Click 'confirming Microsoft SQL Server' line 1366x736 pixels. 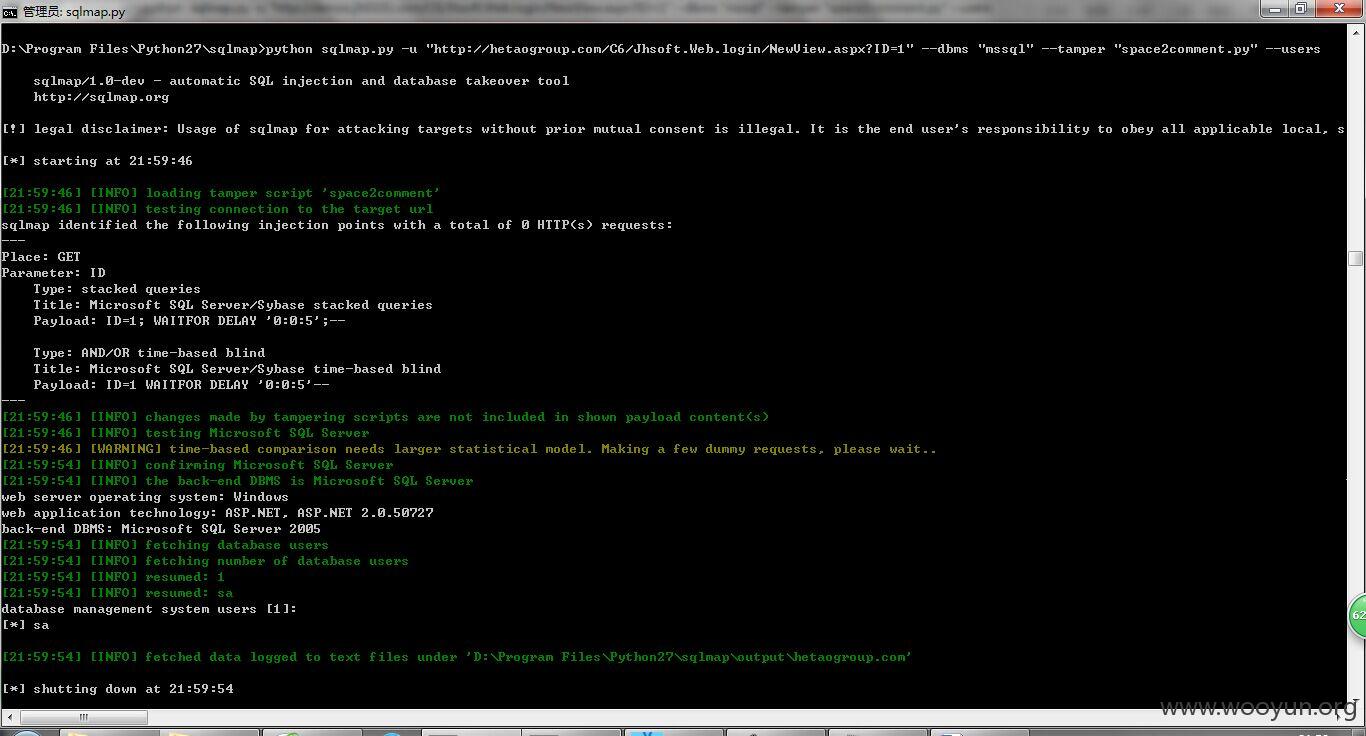(x=197, y=465)
